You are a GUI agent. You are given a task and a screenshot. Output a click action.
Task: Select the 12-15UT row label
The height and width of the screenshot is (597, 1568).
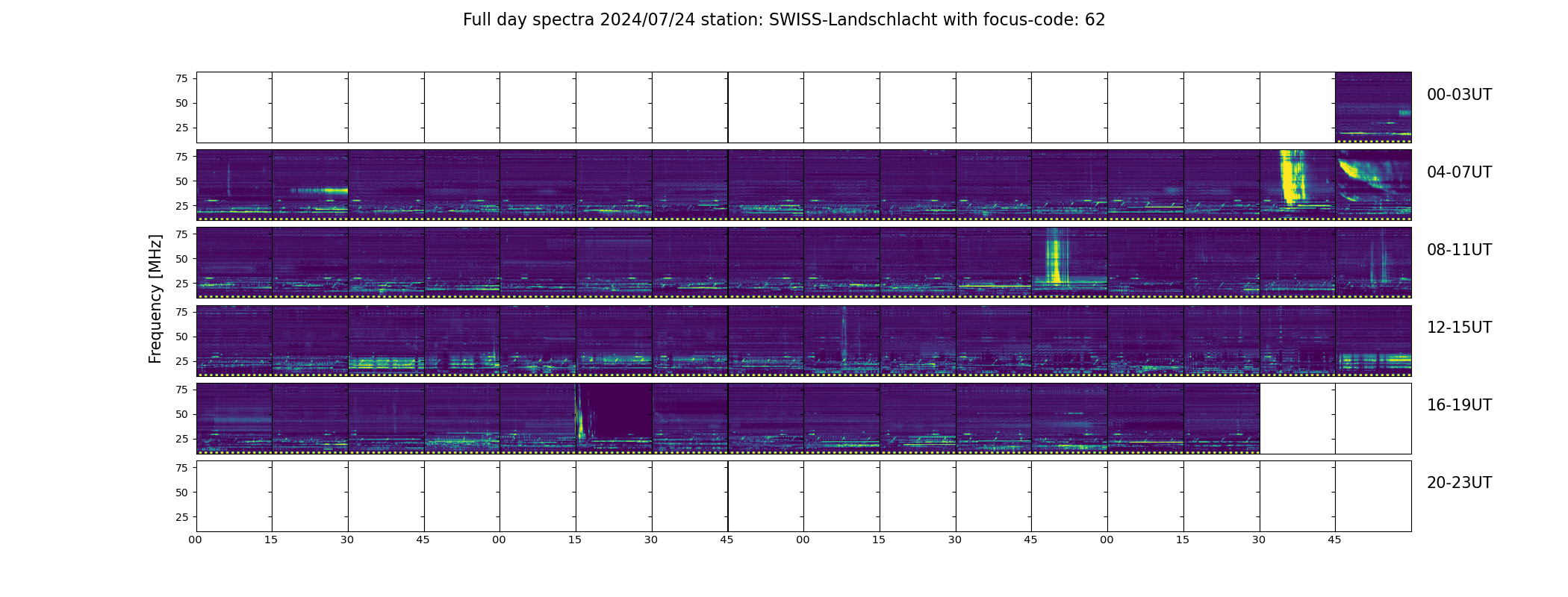point(1459,328)
